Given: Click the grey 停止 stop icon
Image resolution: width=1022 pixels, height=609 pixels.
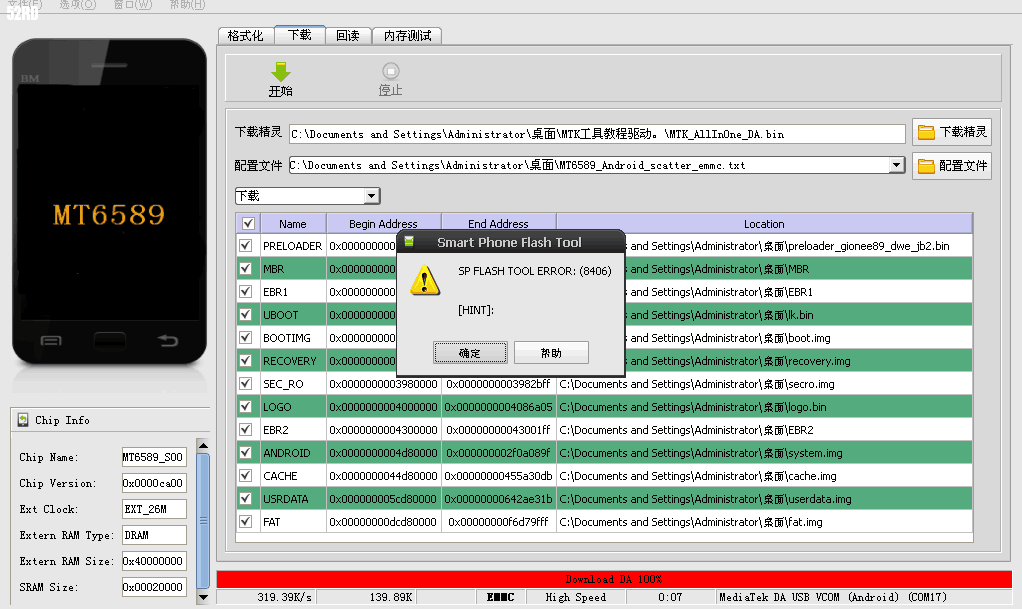Looking at the screenshot, I should [x=390, y=70].
